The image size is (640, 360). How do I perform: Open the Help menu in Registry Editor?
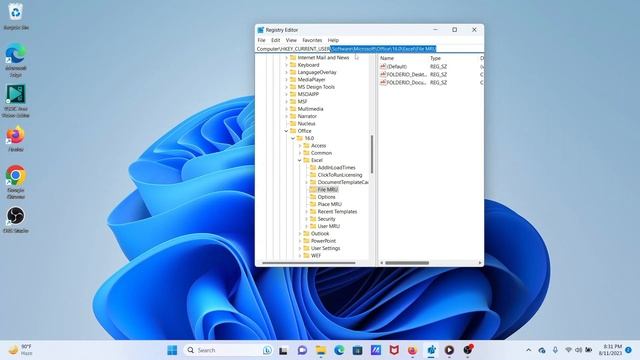(333, 40)
